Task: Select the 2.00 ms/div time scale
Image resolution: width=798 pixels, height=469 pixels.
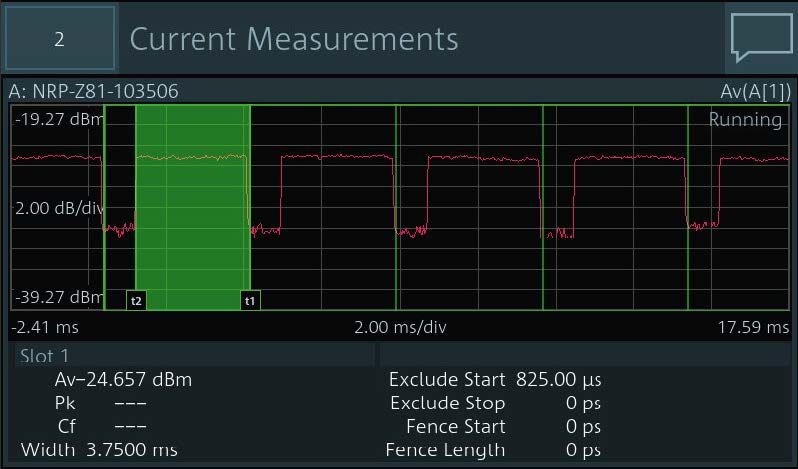Action: (399, 327)
